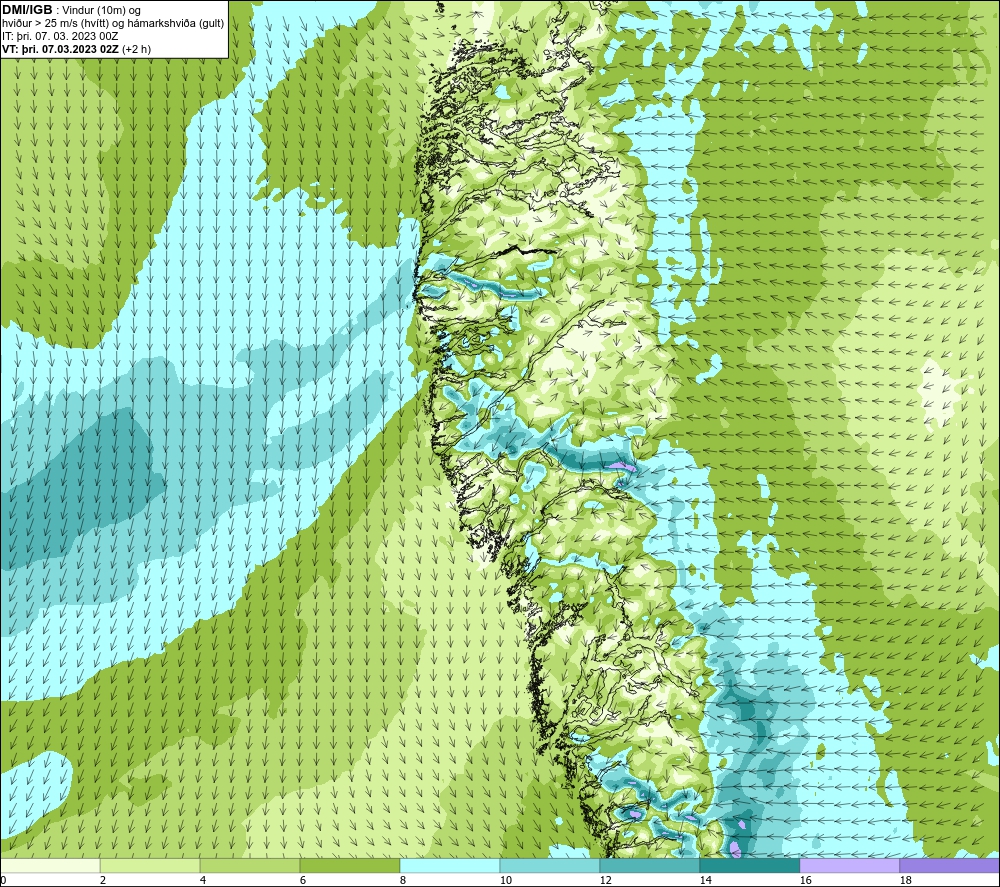Image resolution: width=1000 pixels, height=887 pixels.
Task: Click the scale label 4
Action: coord(203,881)
